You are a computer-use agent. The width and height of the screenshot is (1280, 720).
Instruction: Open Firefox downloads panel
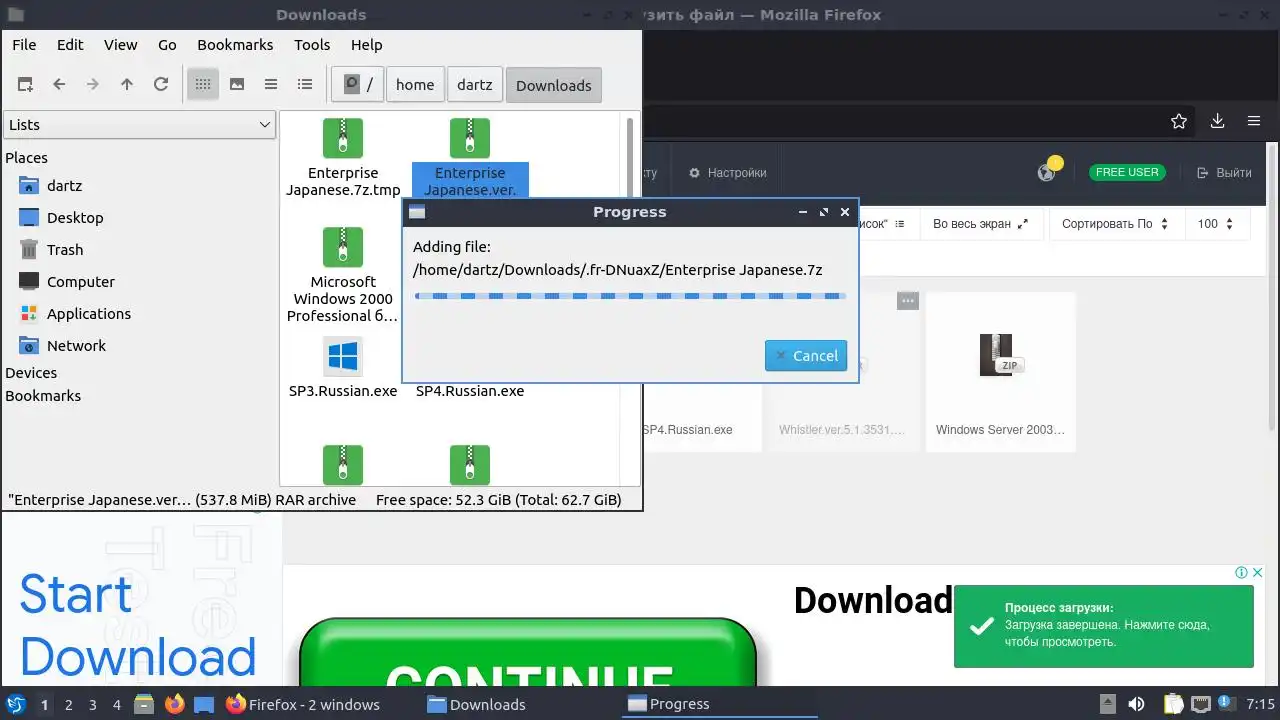click(1217, 121)
